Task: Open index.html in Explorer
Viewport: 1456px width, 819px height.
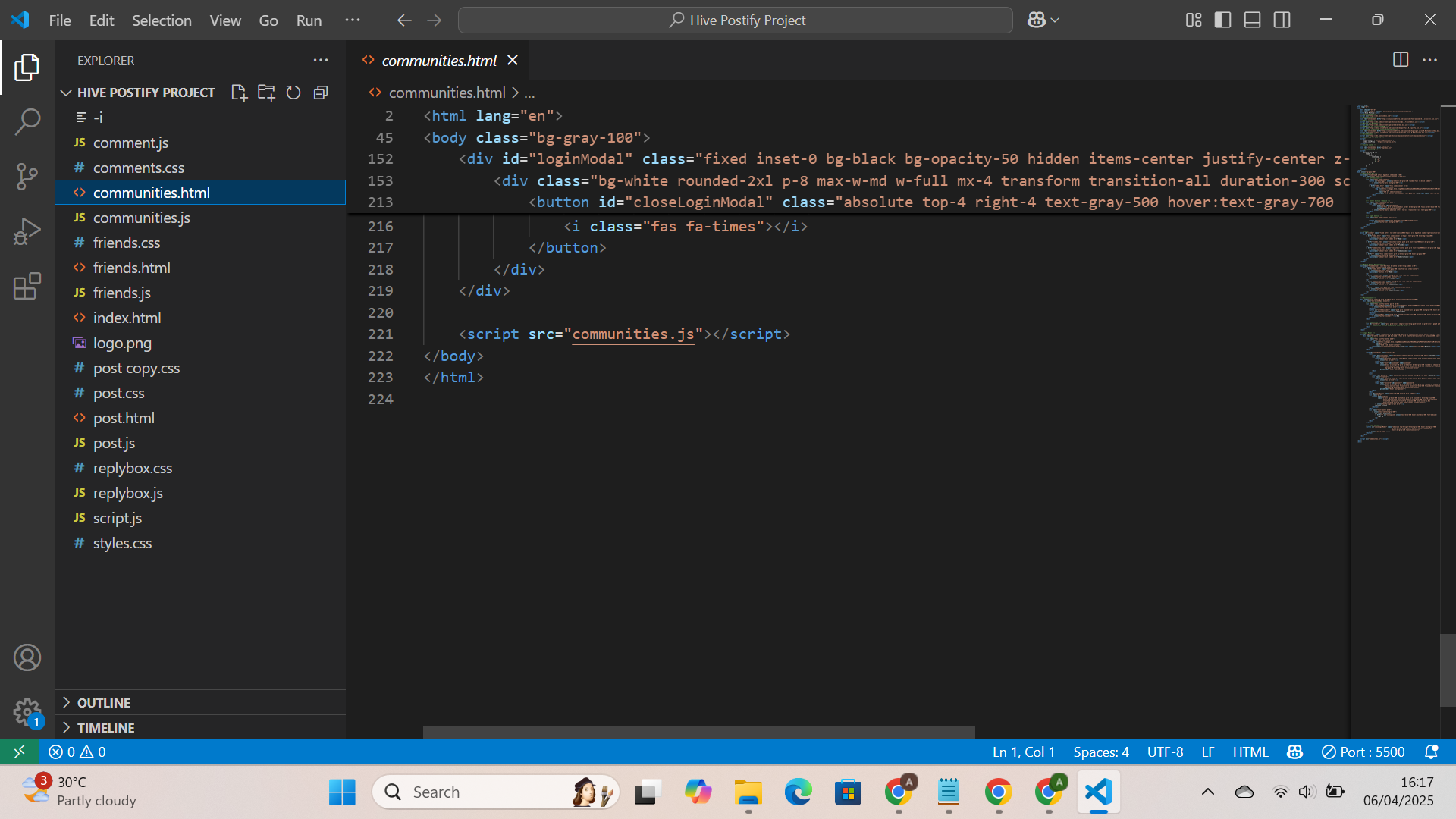Action: (200, 318)
